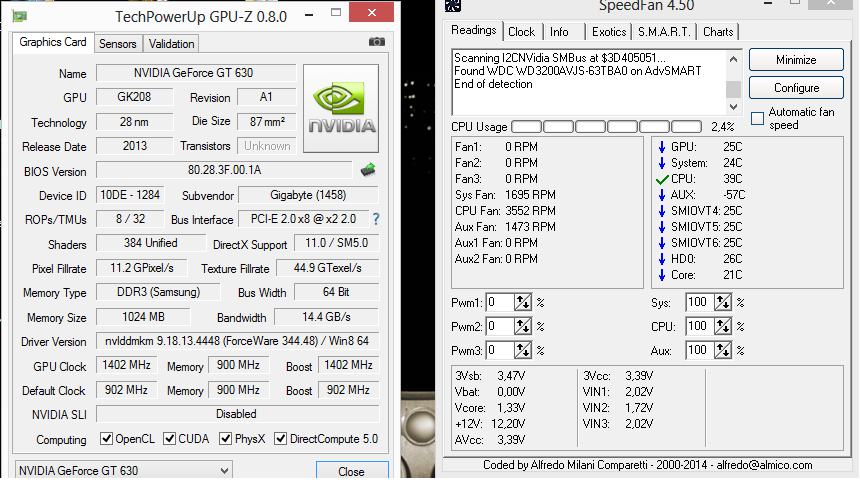Click Sys speed spinner arrows
The image size is (860, 480).
pos(723,302)
